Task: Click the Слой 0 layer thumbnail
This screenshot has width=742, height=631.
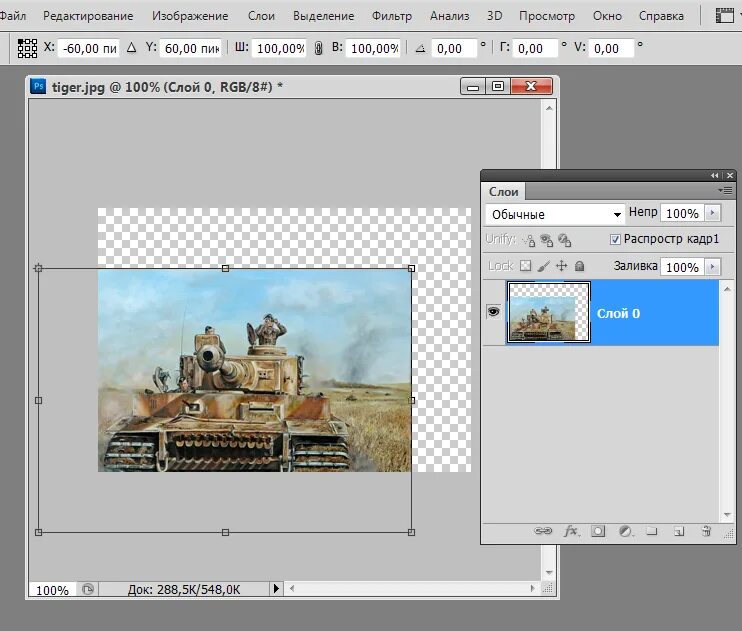Action: [x=549, y=312]
